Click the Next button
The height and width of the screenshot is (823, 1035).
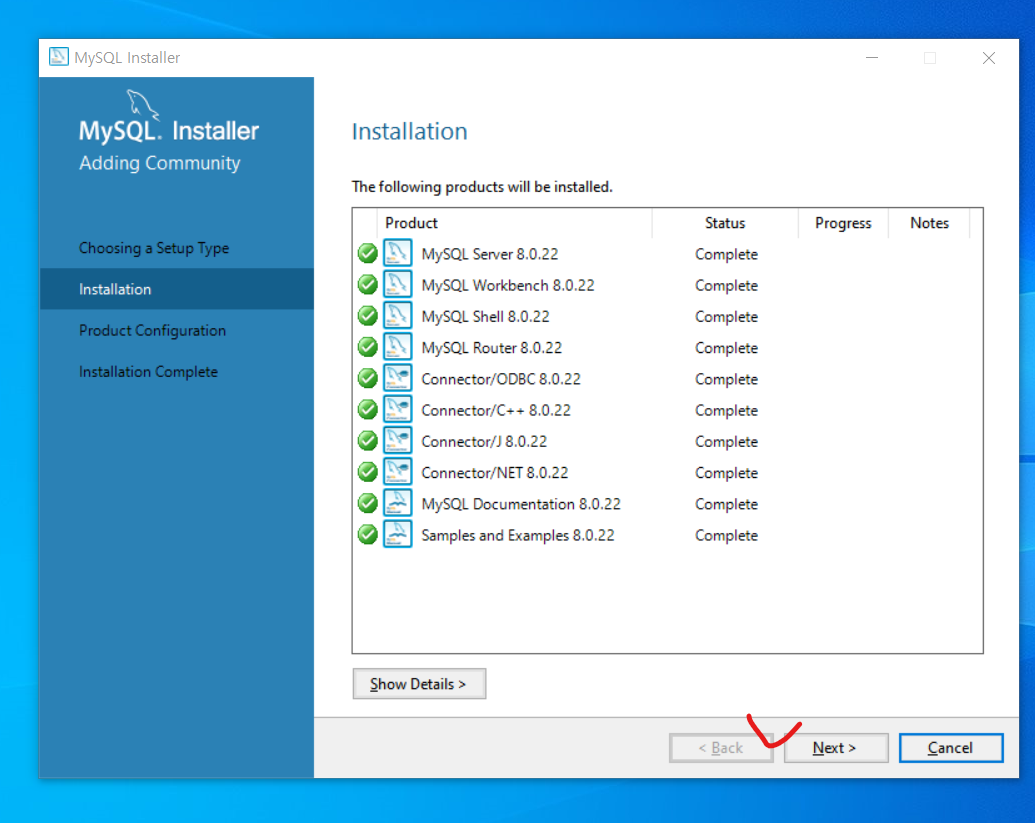pyautogui.click(x=836, y=748)
